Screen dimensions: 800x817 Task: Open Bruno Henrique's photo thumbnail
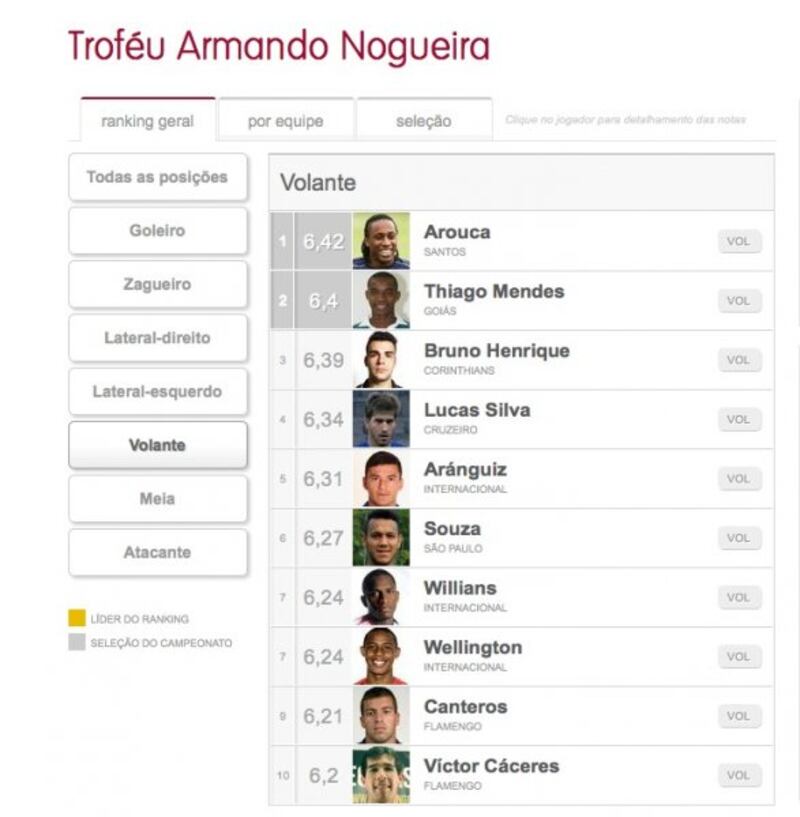(381, 360)
